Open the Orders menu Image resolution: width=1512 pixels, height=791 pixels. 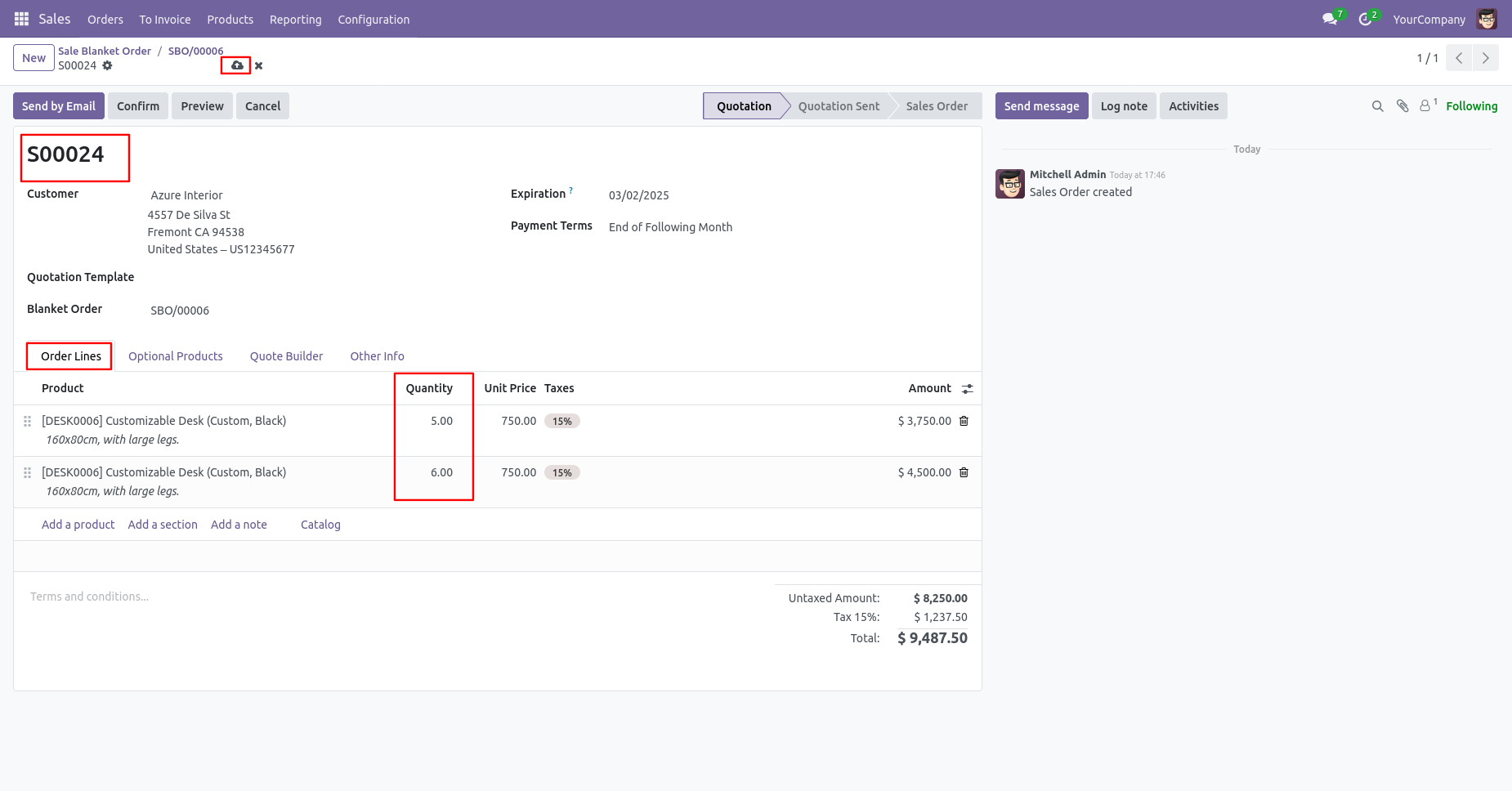pyautogui.click(x=105, y=20)
